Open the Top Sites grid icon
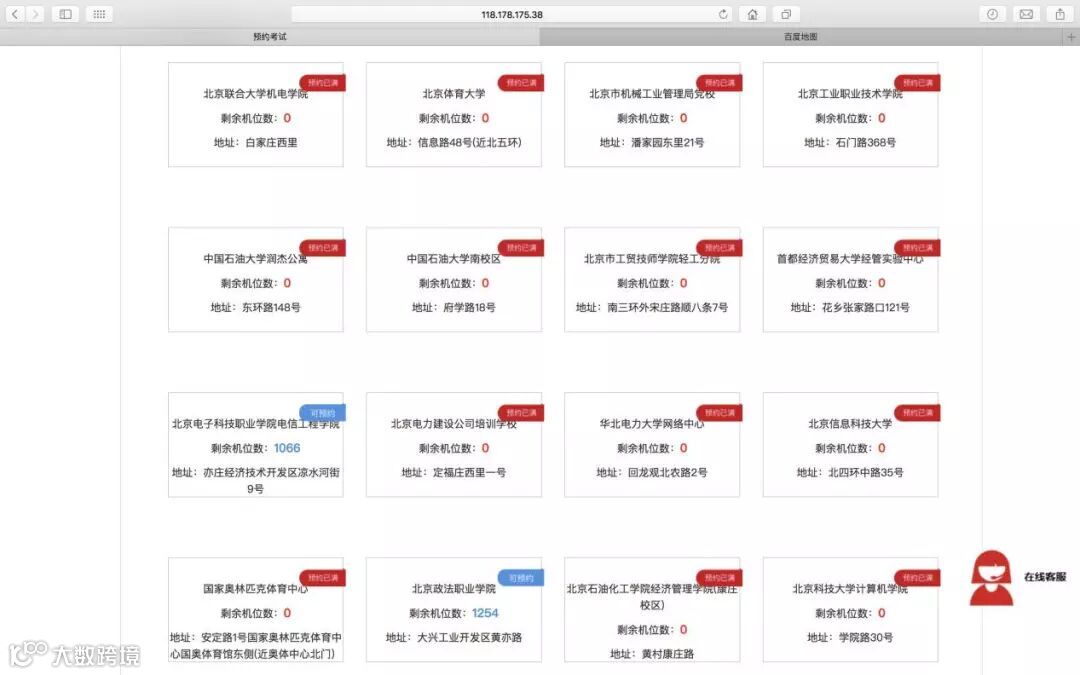The height and width of the screenshot is (675, 1080). point(99,14)
